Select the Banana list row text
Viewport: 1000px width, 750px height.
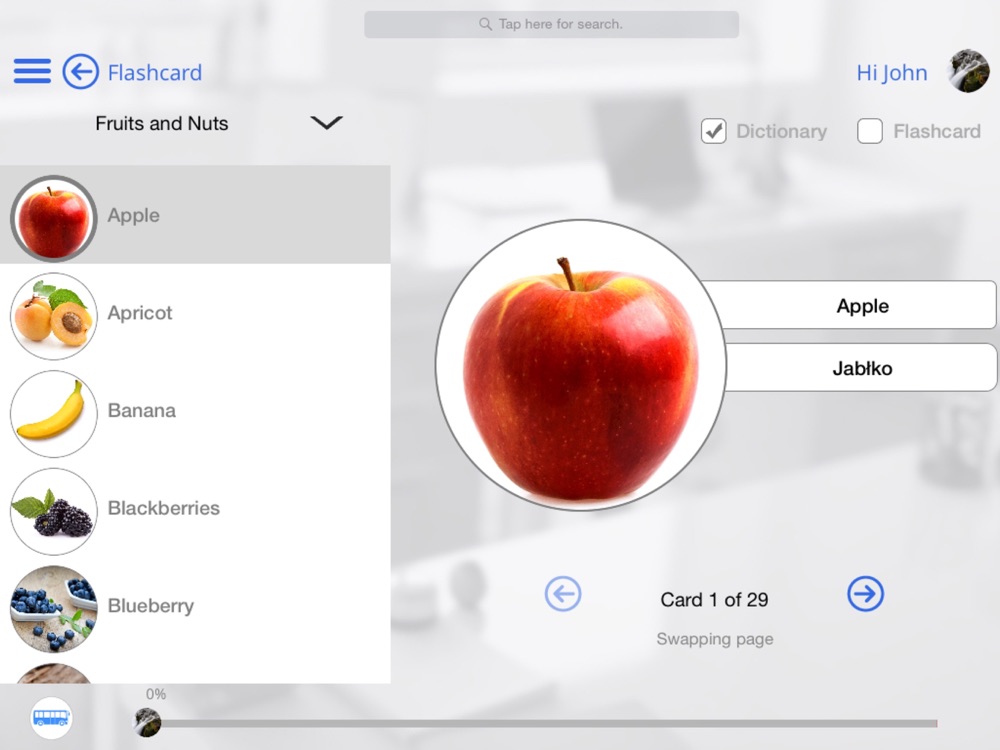point(142,410)
